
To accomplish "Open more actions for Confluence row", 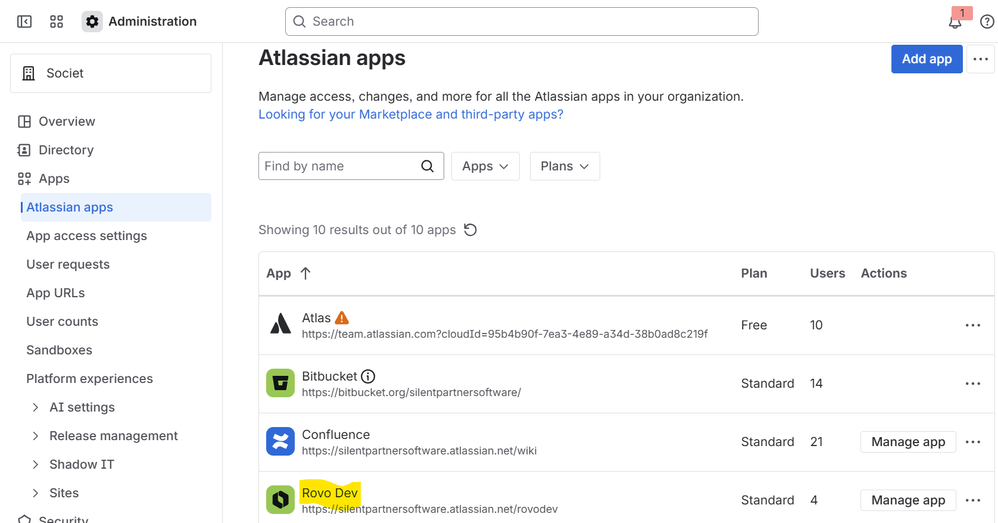I will point(973,442).
